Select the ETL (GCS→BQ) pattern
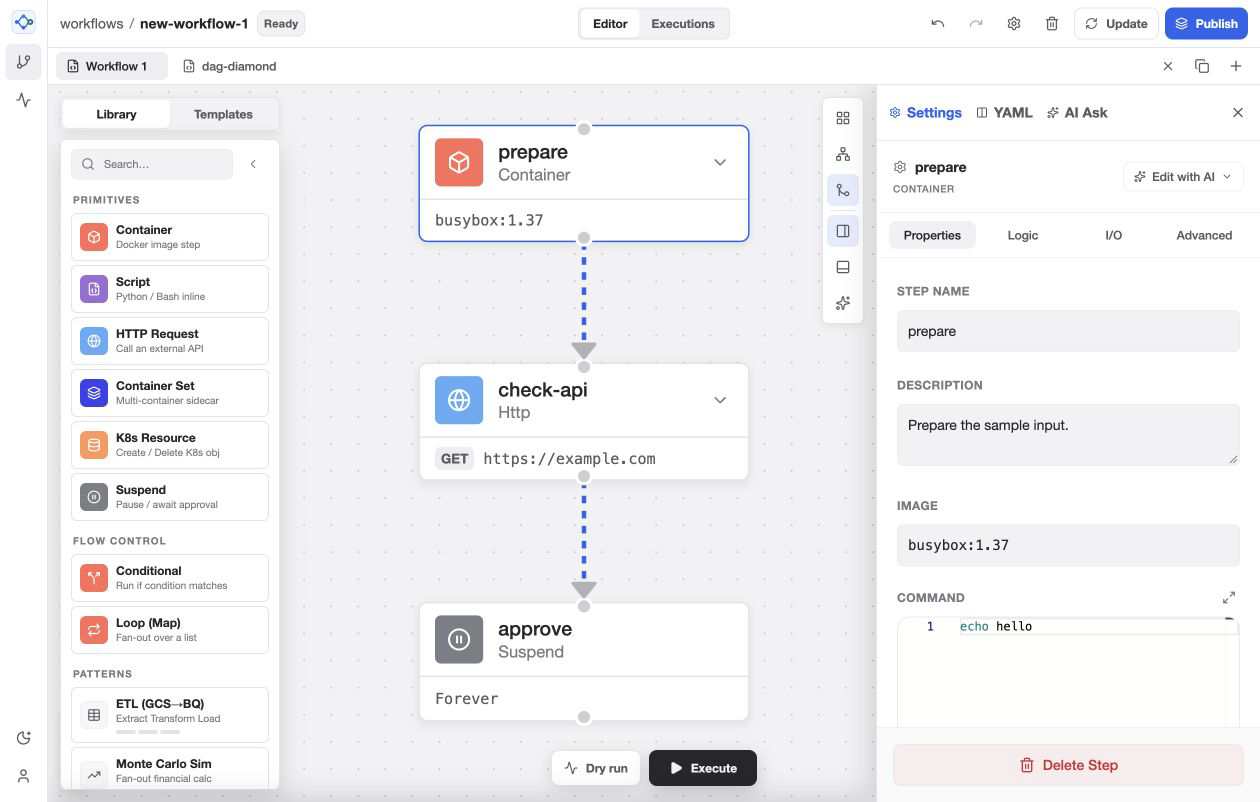Image resolution: width=1260 pixels, height=802 pixels. pyautogui.click(x=170, y=715)
